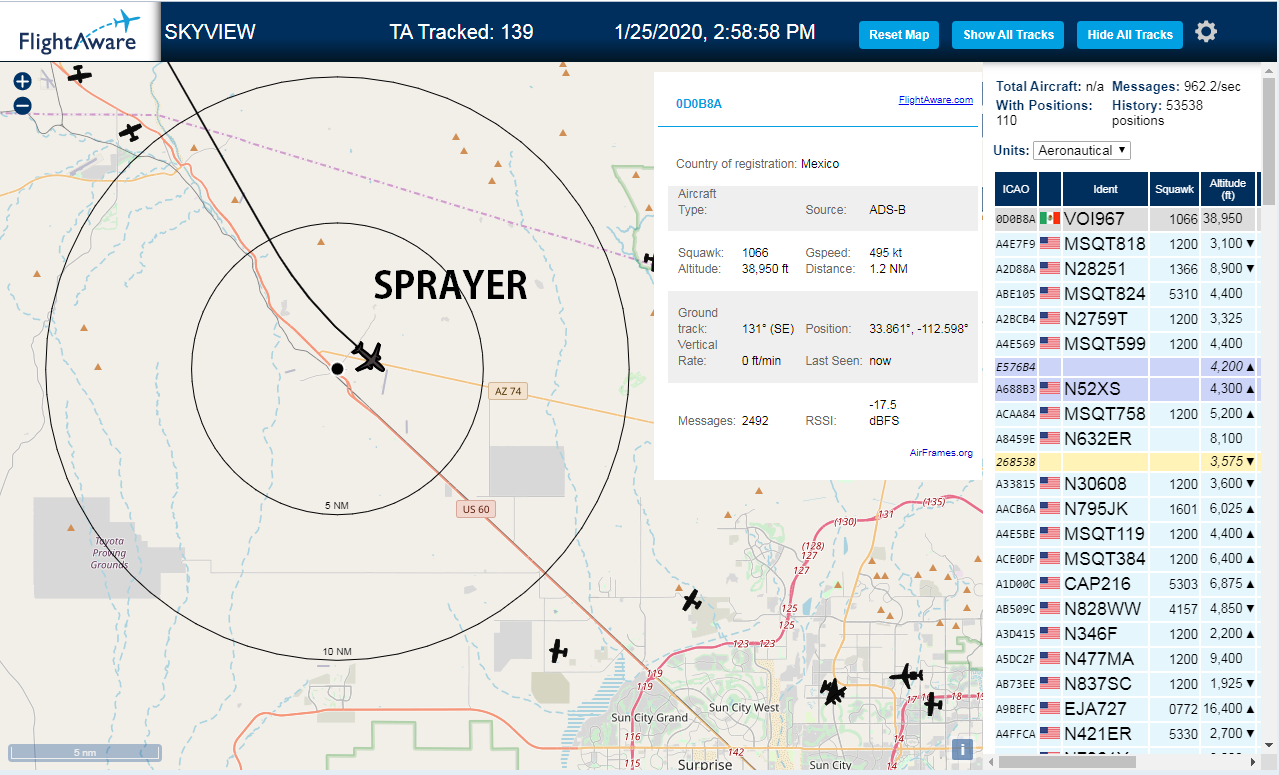Sort table by Squawk column

[1174, 188]
